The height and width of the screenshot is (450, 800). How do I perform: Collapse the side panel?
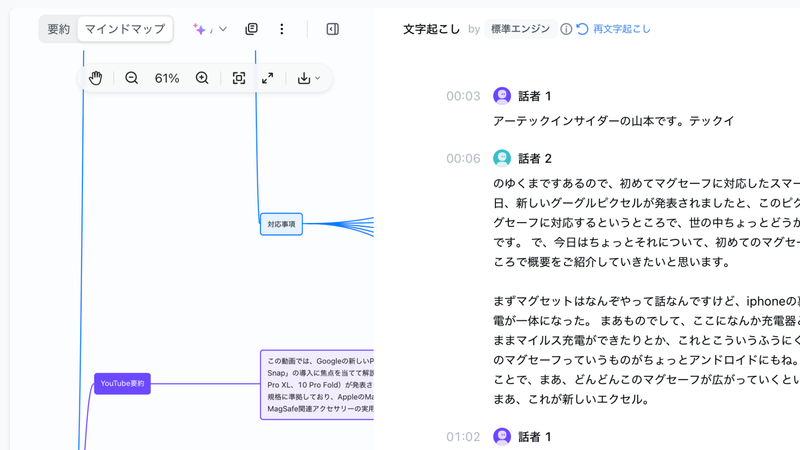pos(333,29)
